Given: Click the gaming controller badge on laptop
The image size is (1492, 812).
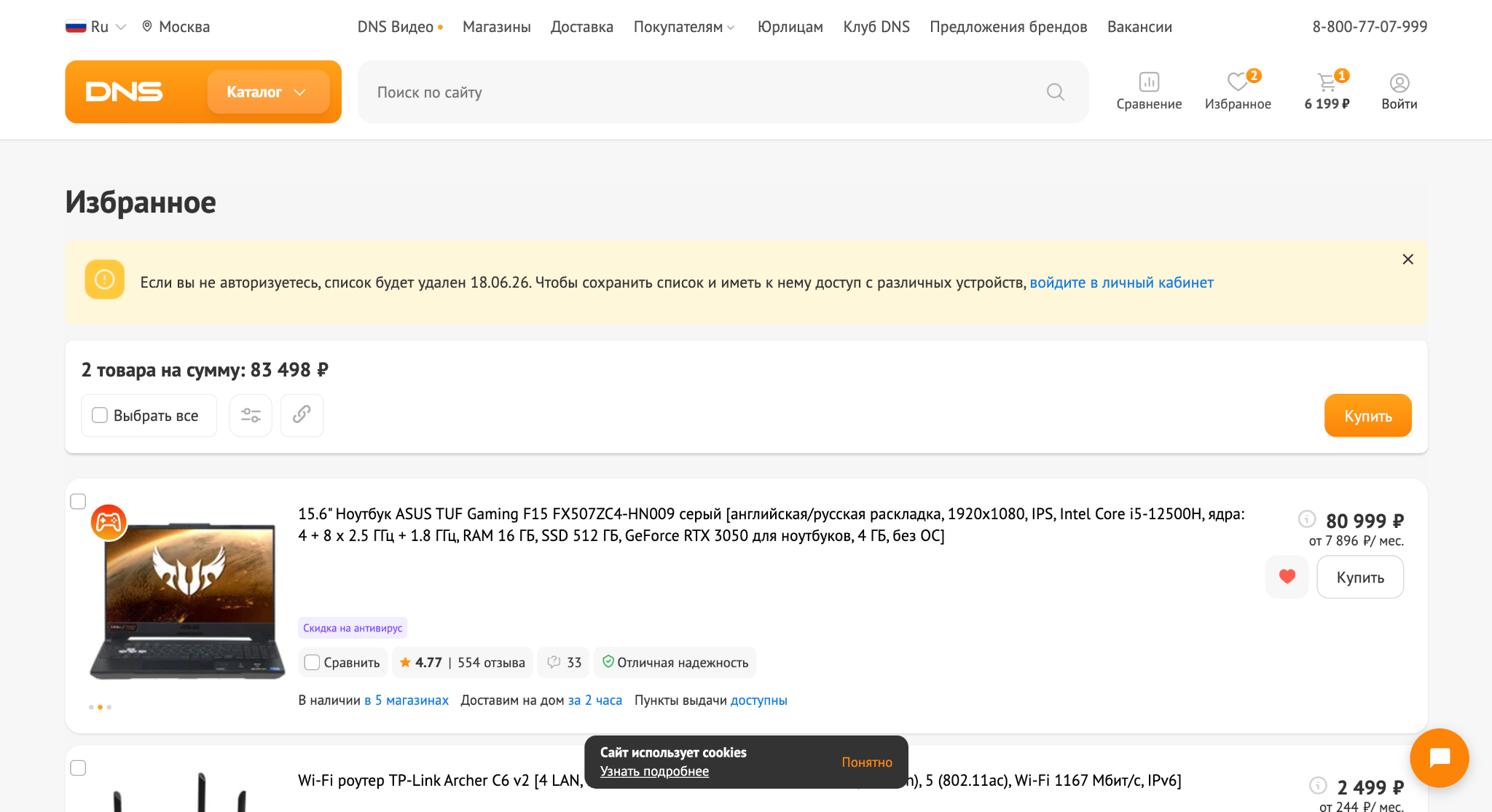Looking at the screenshot, I should [x=109, y=522].
